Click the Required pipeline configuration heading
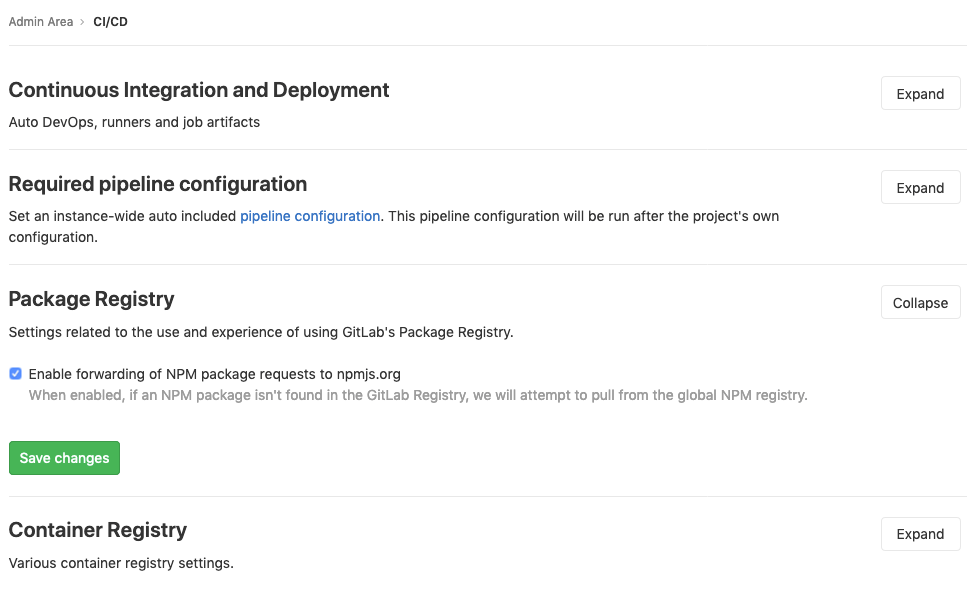The image size is (977, 596). 157,184
